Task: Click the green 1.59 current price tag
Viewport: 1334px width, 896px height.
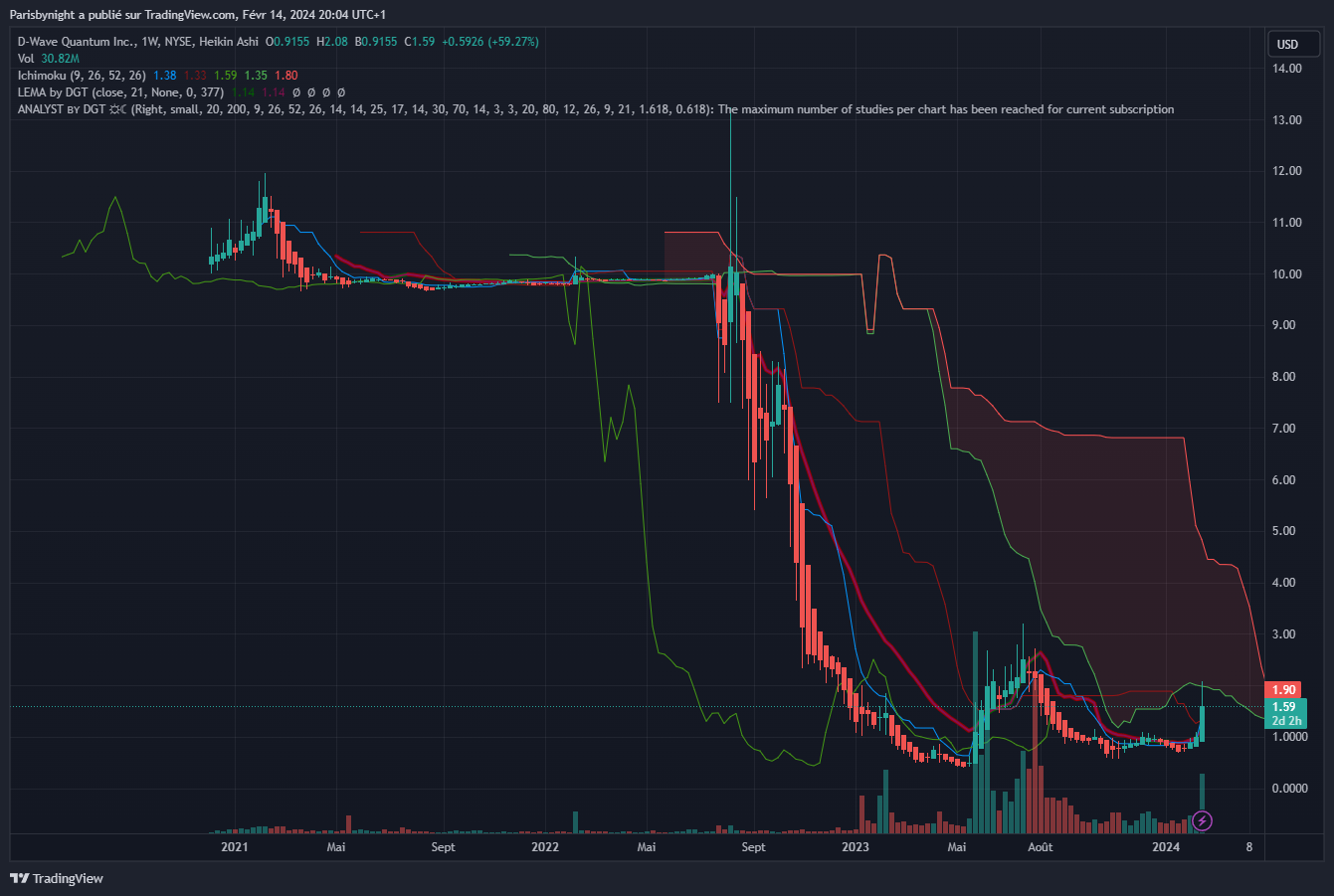Action: pos(1283,707)
